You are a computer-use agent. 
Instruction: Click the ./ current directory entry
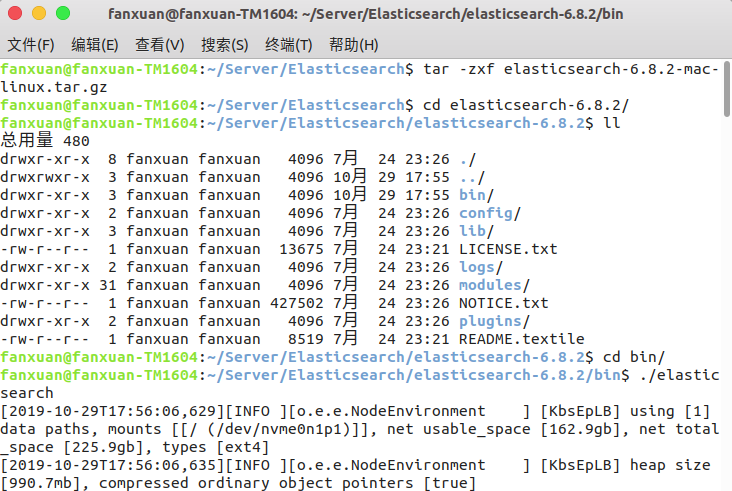467,159
